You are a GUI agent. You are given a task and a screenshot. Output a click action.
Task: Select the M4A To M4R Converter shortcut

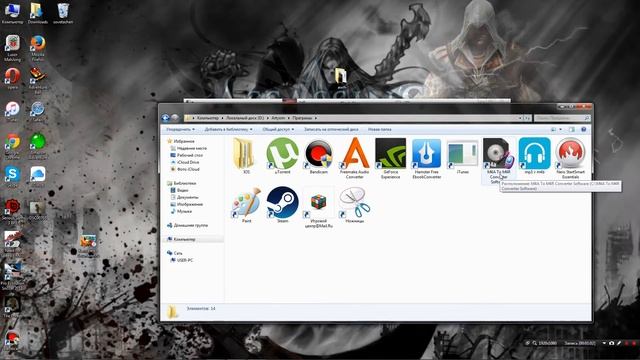(498, 160)
